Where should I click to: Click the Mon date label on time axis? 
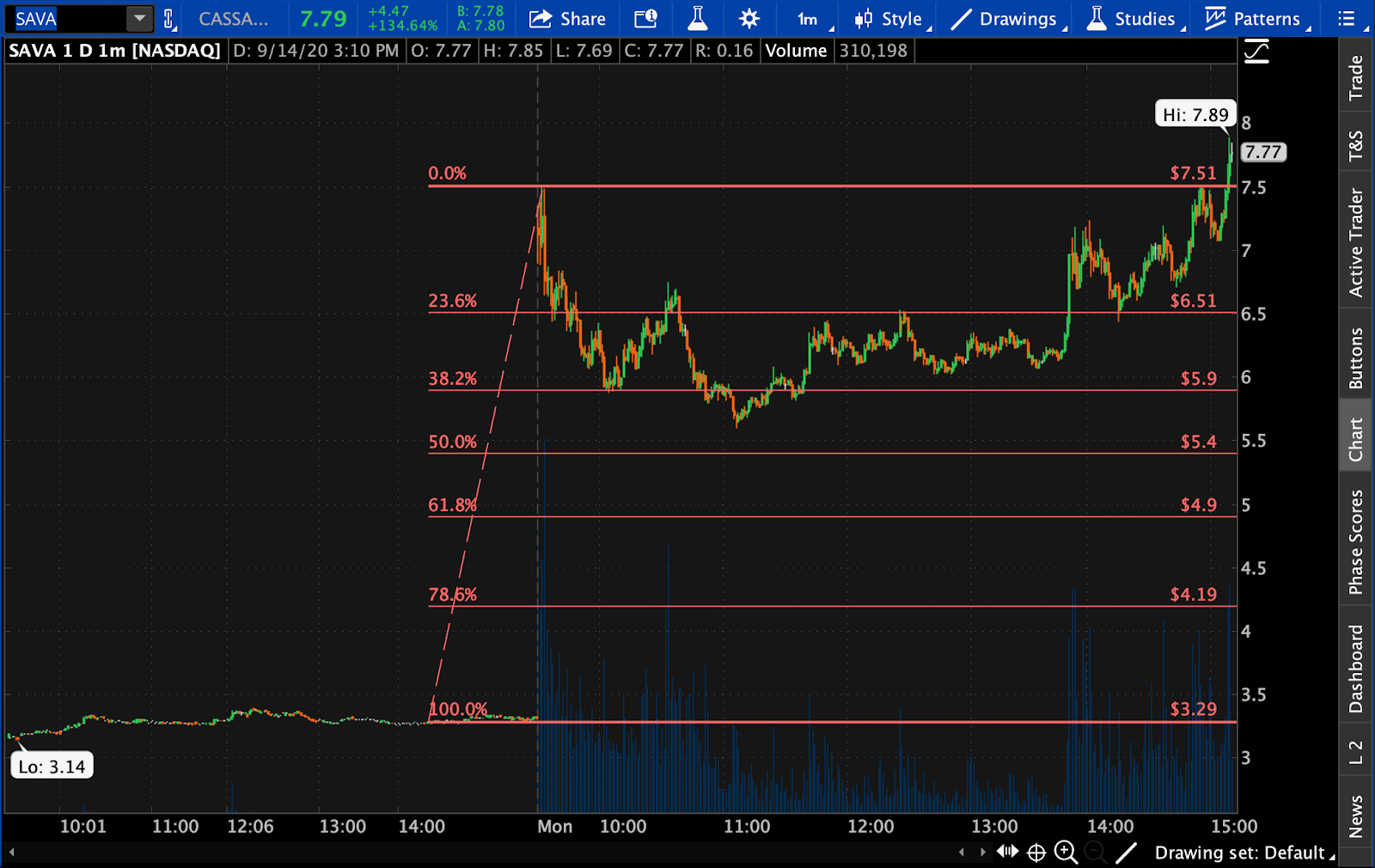point(555,827)
